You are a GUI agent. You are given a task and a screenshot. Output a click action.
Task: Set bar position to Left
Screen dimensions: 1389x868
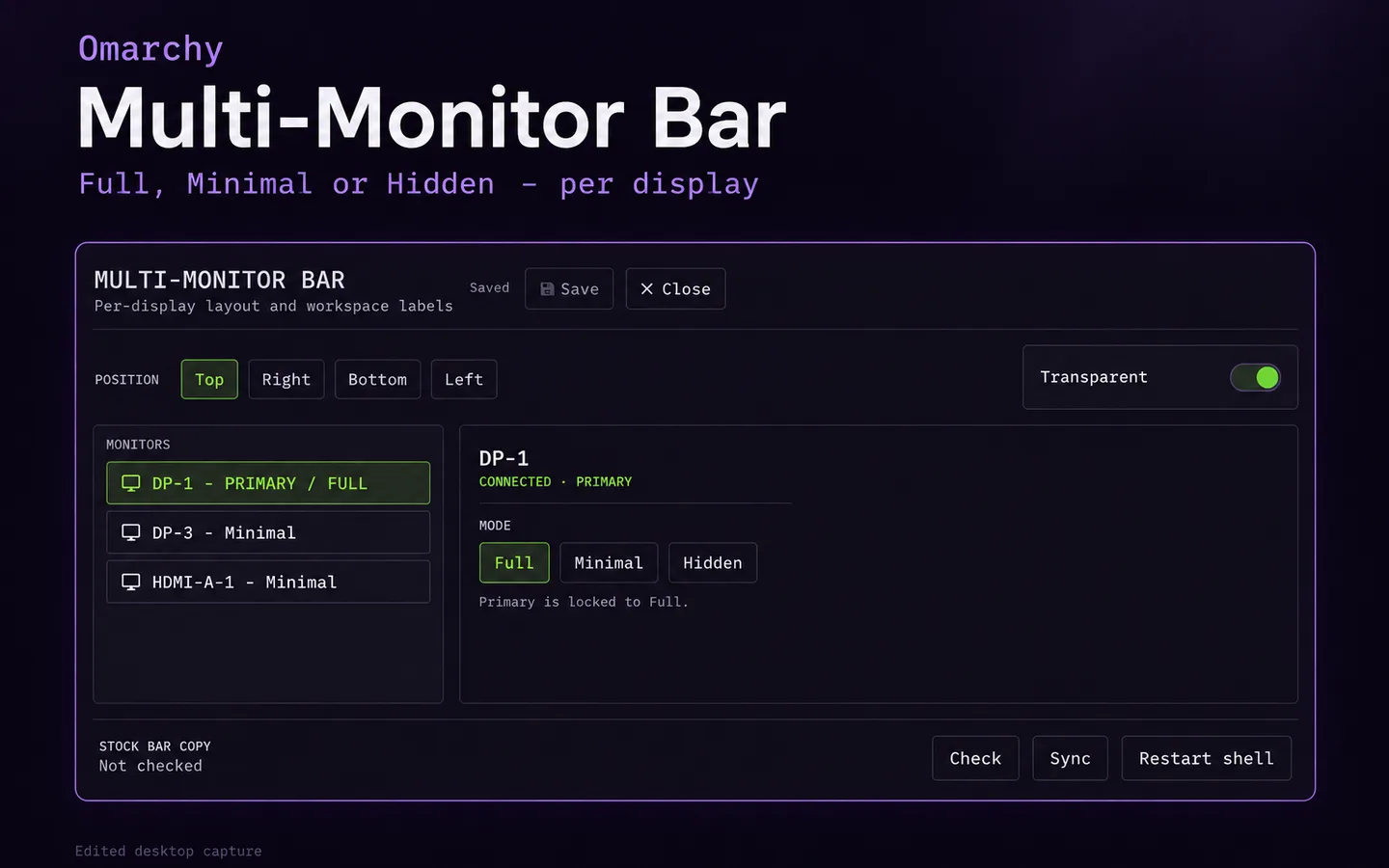click(x=464, y=379)
